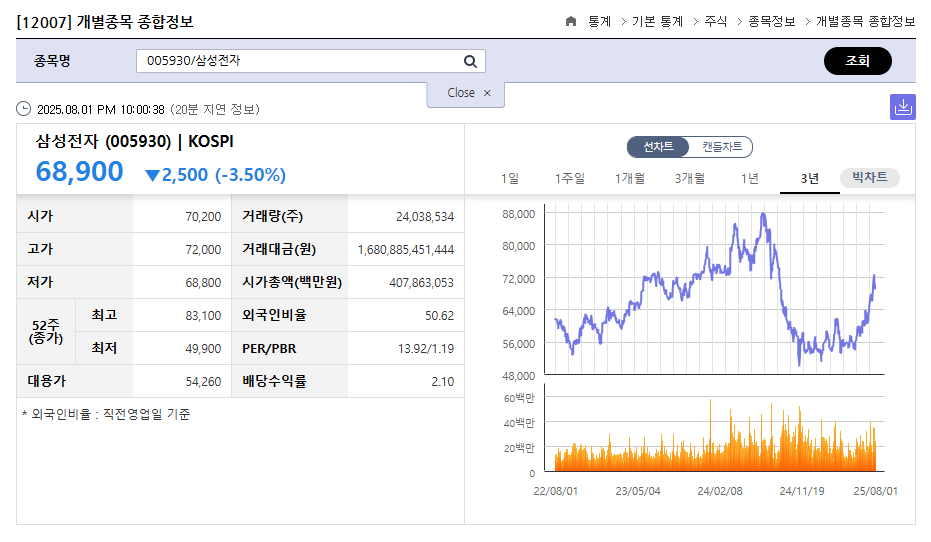The width and height of the screenshot is (931, 542).
Task: Click the 52주 최저 value 49,900
Action: (x=203, y=348)
